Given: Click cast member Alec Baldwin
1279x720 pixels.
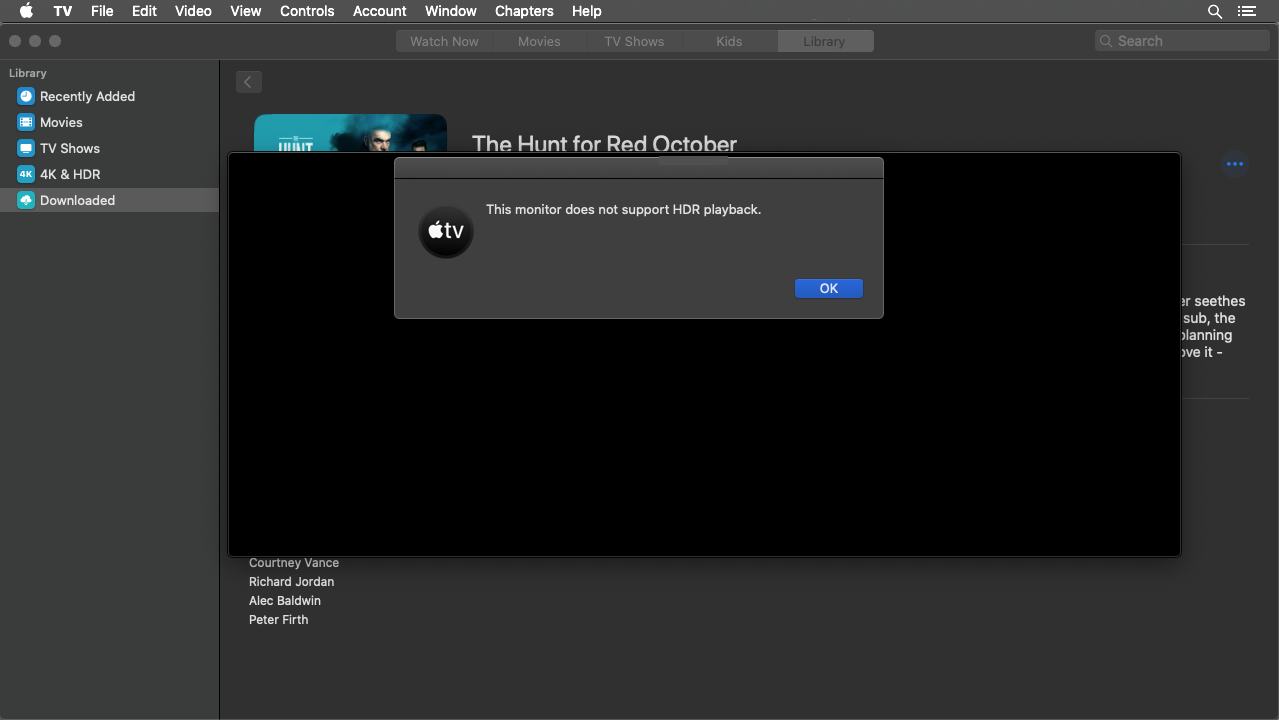Looking at the screenshot, I should [x=285, y=601].
